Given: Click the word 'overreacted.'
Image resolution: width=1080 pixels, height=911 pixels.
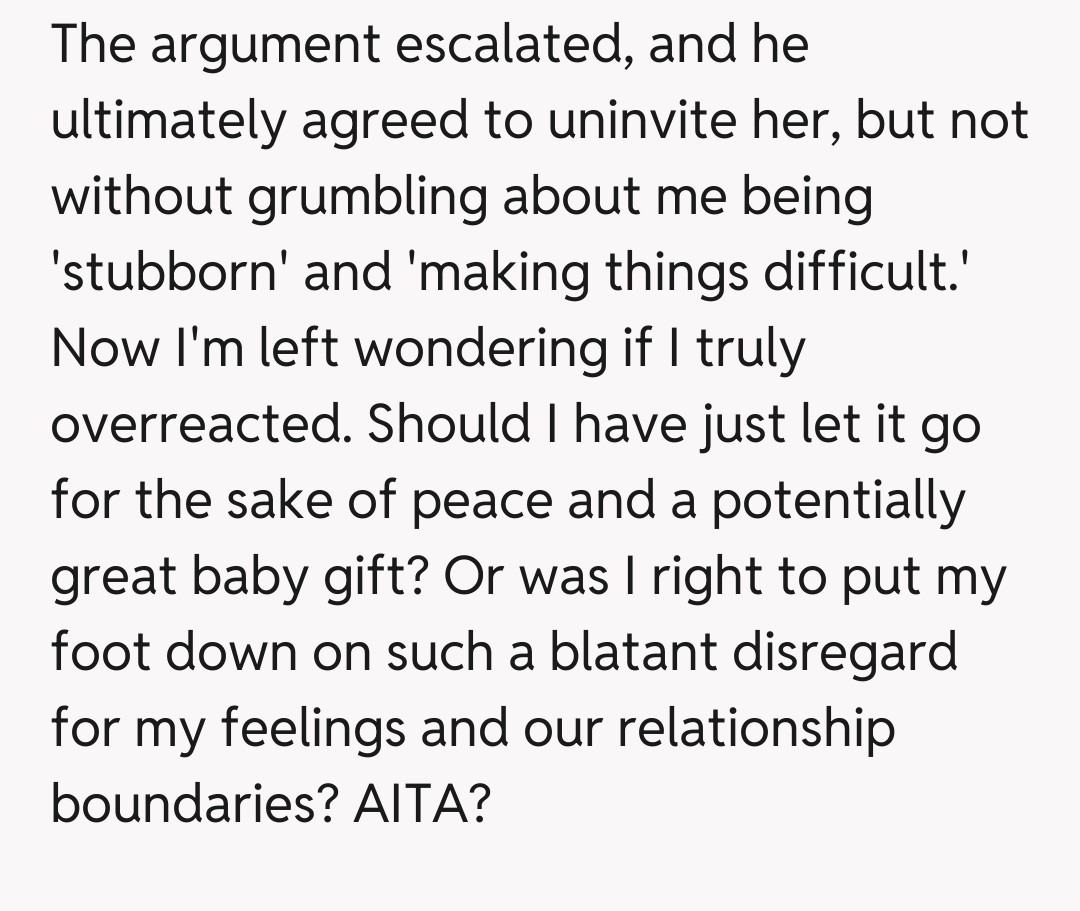Looking at the screenshot, I should click(x=199, y=426).
